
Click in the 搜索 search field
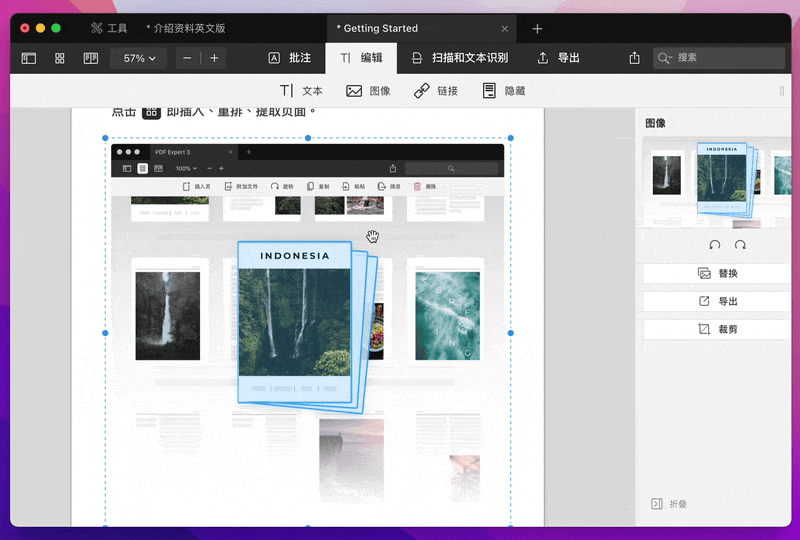point(725,58)
